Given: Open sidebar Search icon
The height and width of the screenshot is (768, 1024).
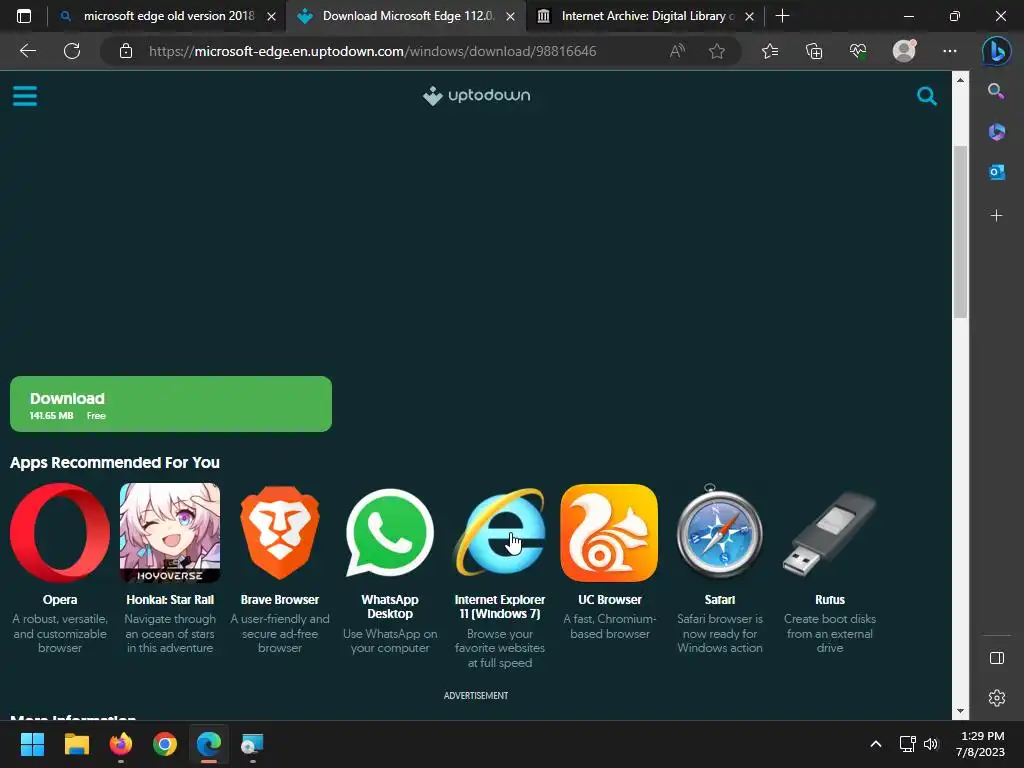Looking at the screenshot, I should click(996, 91).
